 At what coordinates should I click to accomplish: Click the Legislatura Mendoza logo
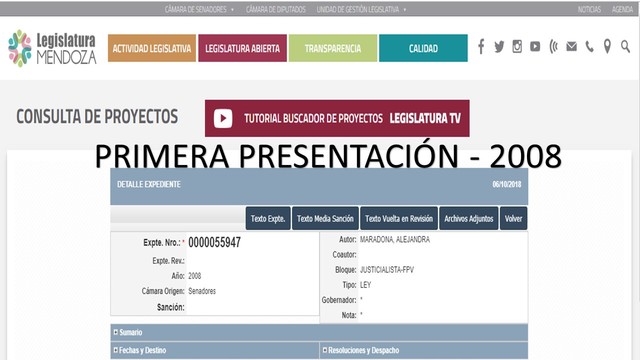[x=52, y=49]
